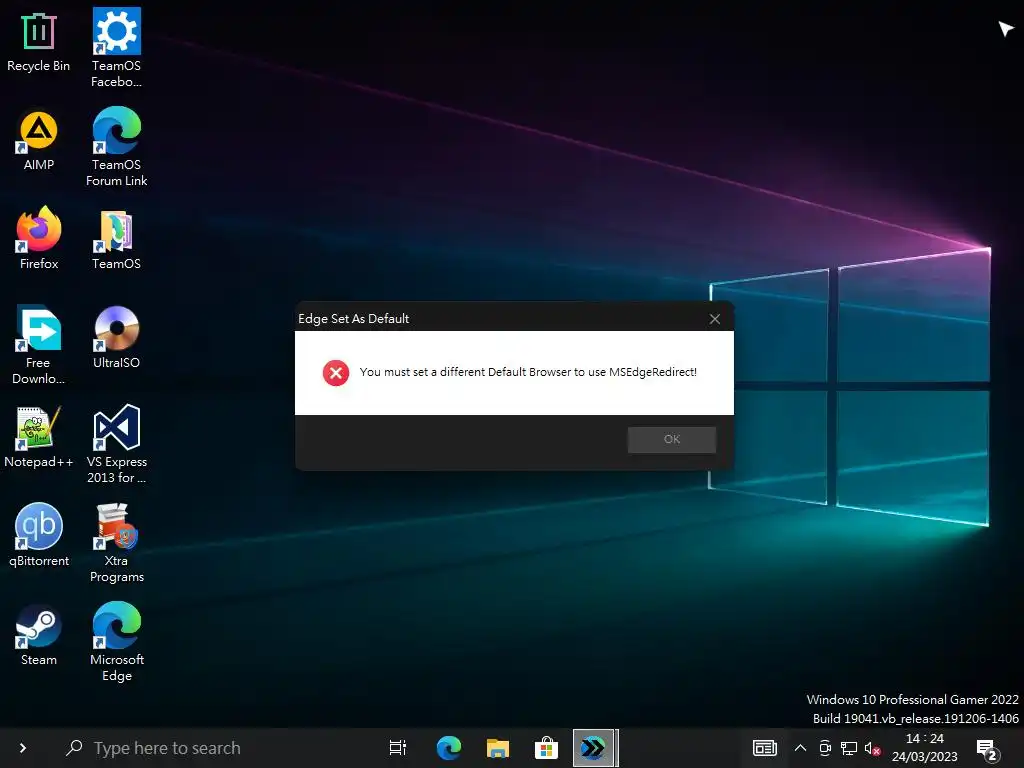The height and width of the screenshot is (768, 1024).
Task: Click the start chevron at taskbar left
Action: (x=23, y=748)
